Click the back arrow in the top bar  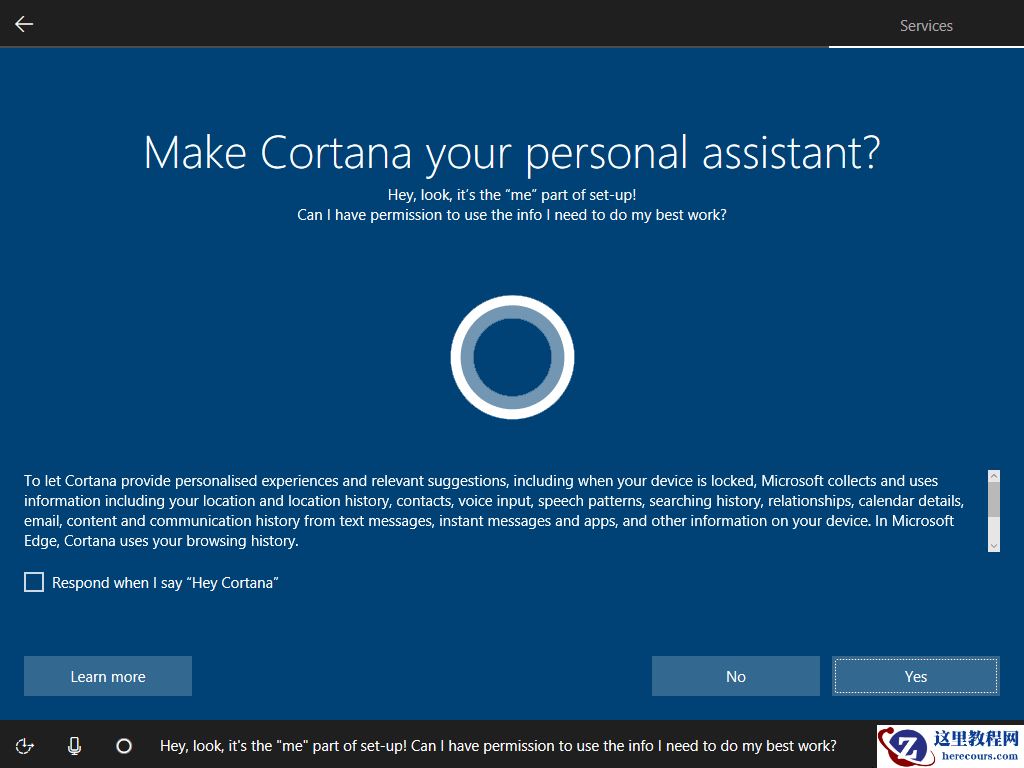click(24, 24)
